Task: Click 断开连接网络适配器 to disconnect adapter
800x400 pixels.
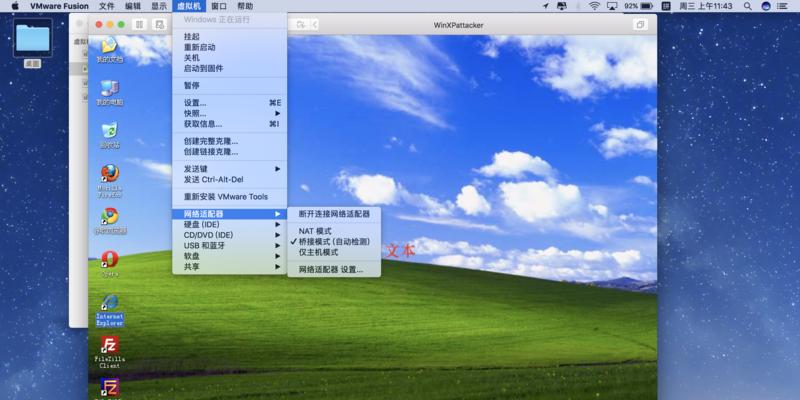Action: coord(334,214)
